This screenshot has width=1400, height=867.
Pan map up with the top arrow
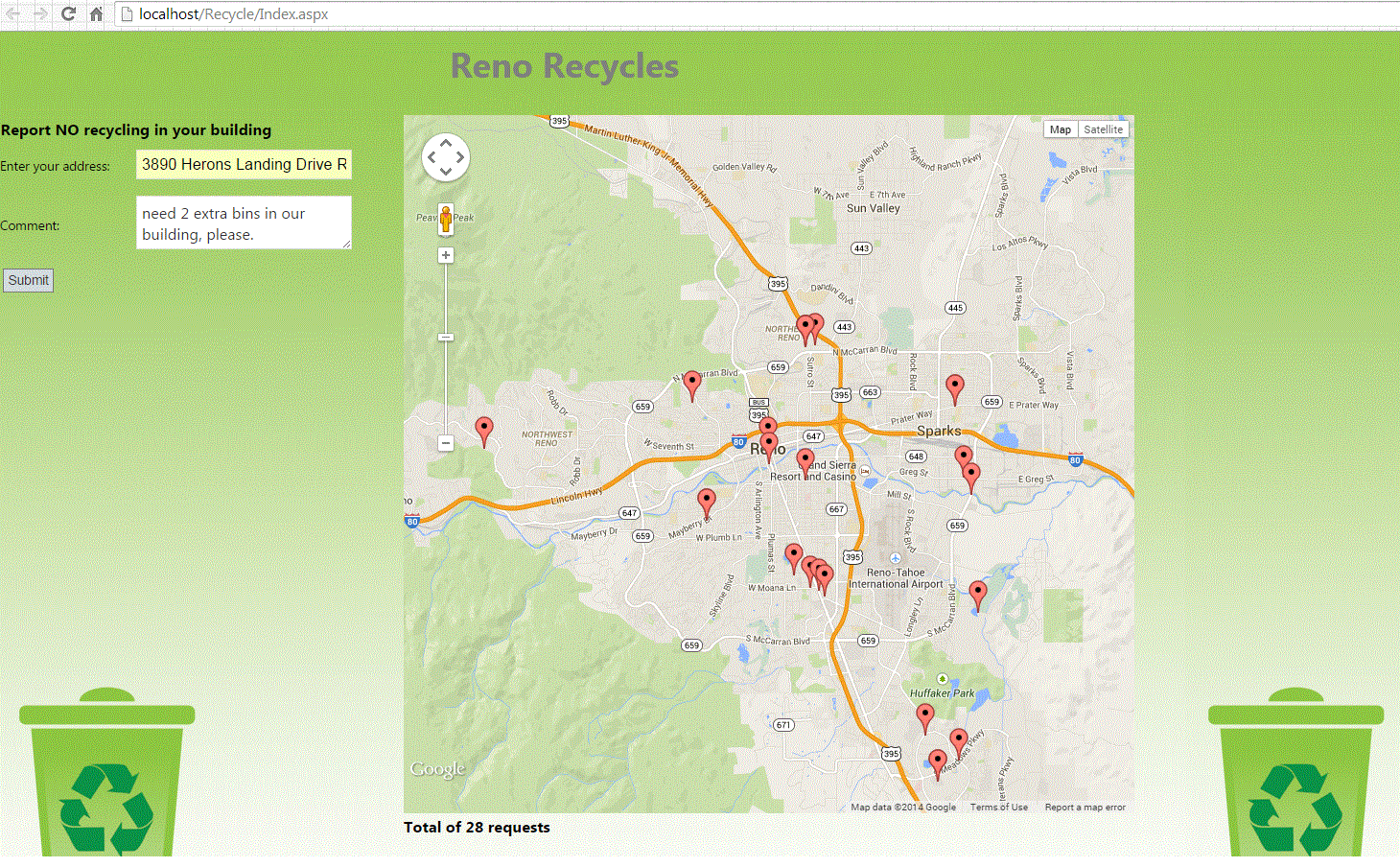tap(446, 142)
